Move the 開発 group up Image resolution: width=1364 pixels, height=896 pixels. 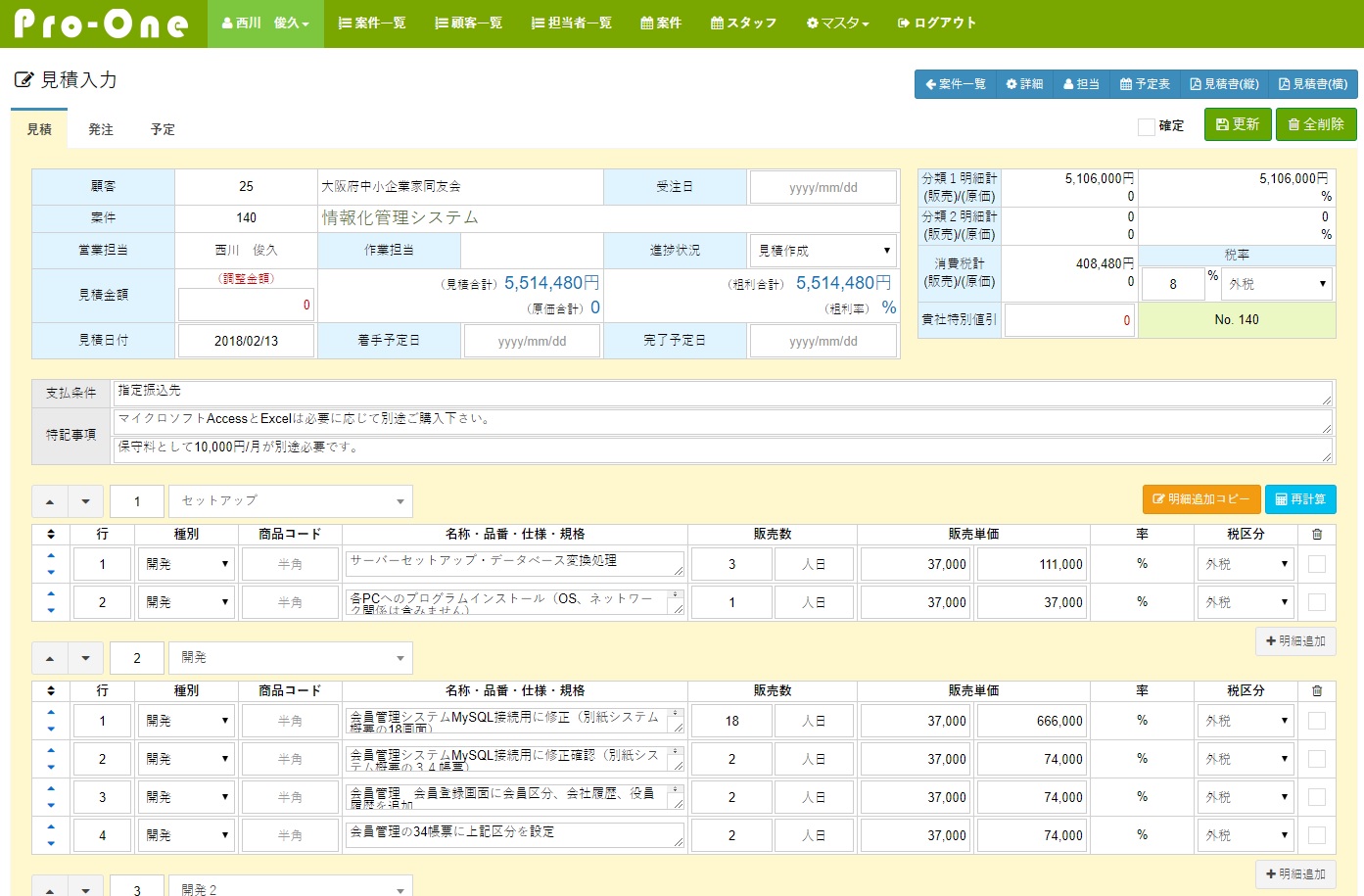(50, 658)
